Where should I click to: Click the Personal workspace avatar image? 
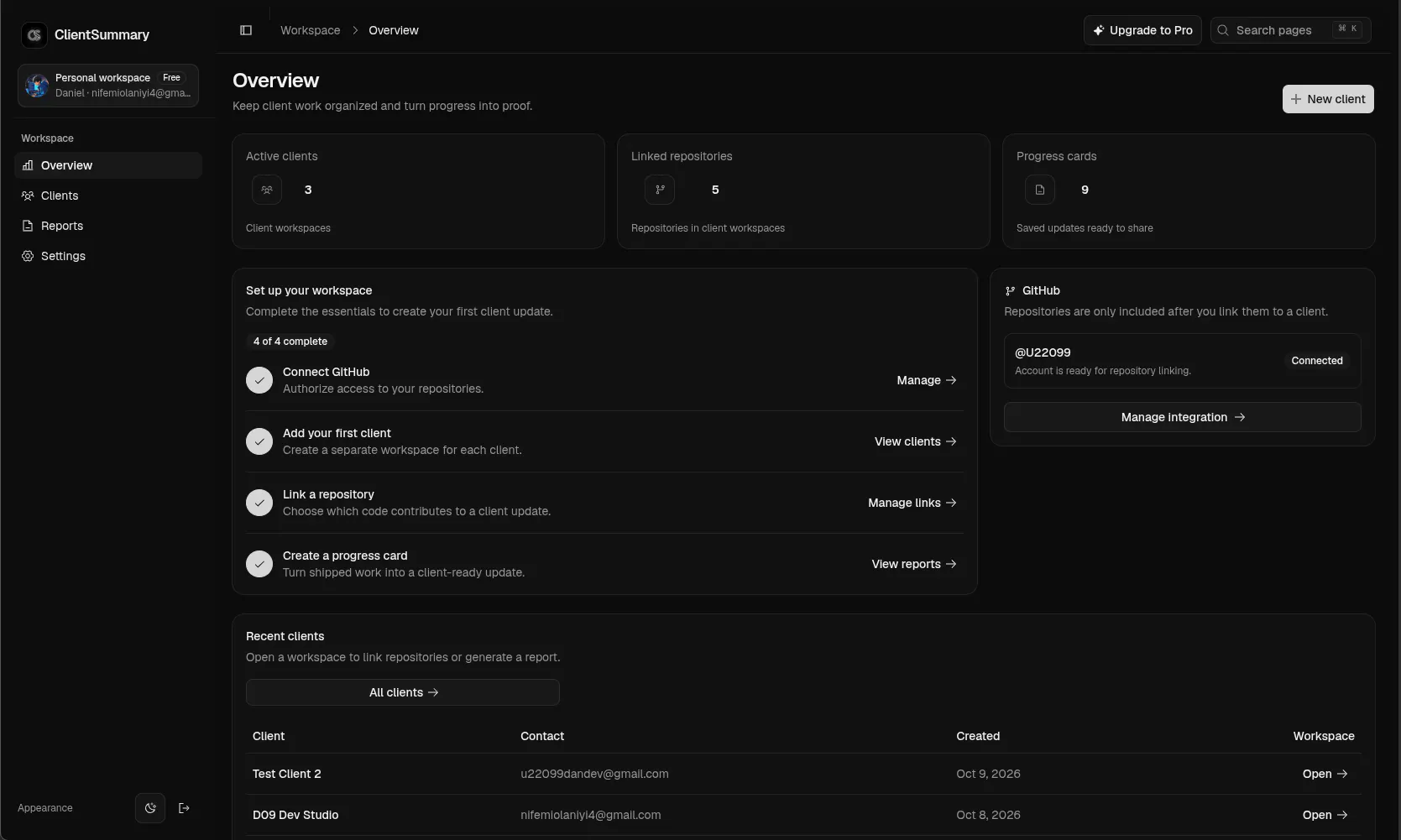(x=37, y=86)
